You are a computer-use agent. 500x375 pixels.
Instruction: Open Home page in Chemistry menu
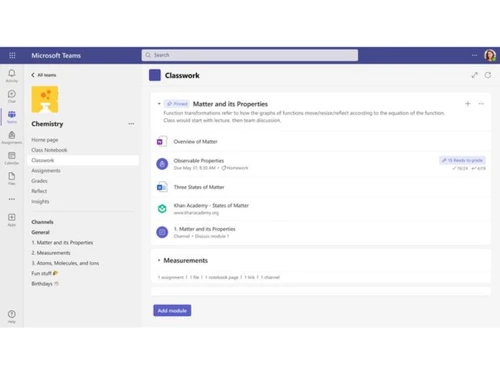tap(45, 140)
